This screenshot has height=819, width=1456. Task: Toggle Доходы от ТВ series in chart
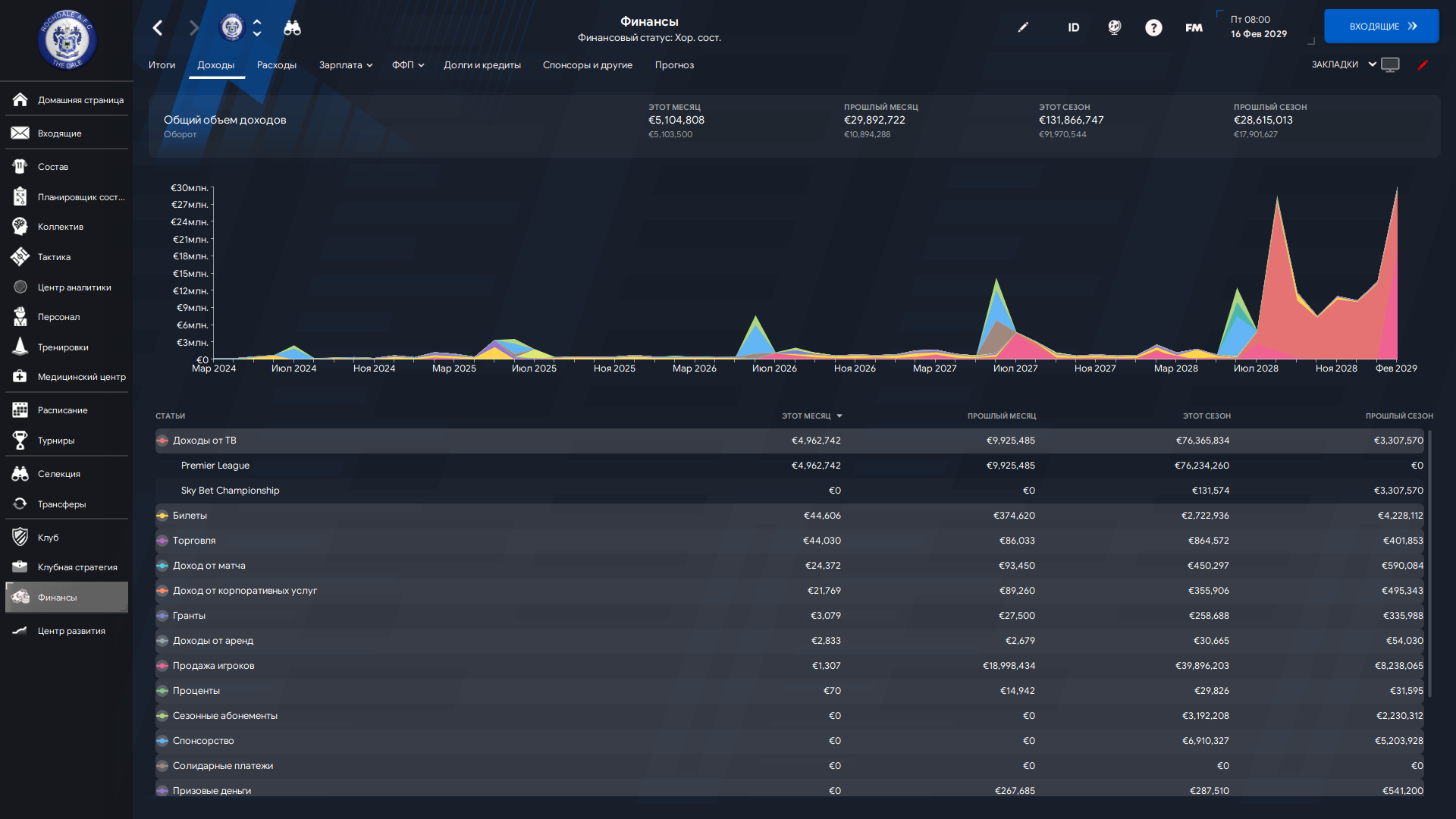(x=162, y=441)
